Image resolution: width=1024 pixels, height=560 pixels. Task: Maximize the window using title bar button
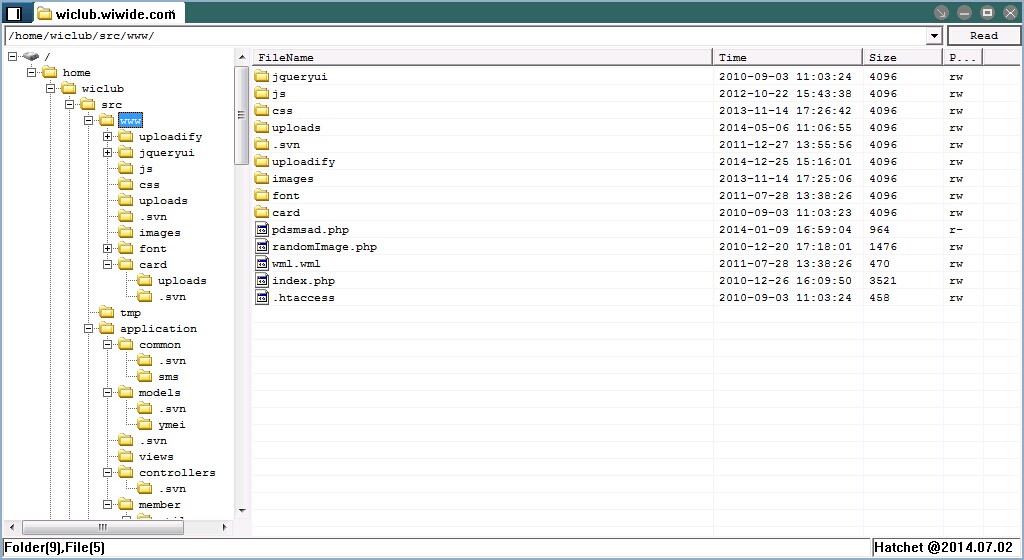[987, 12]
